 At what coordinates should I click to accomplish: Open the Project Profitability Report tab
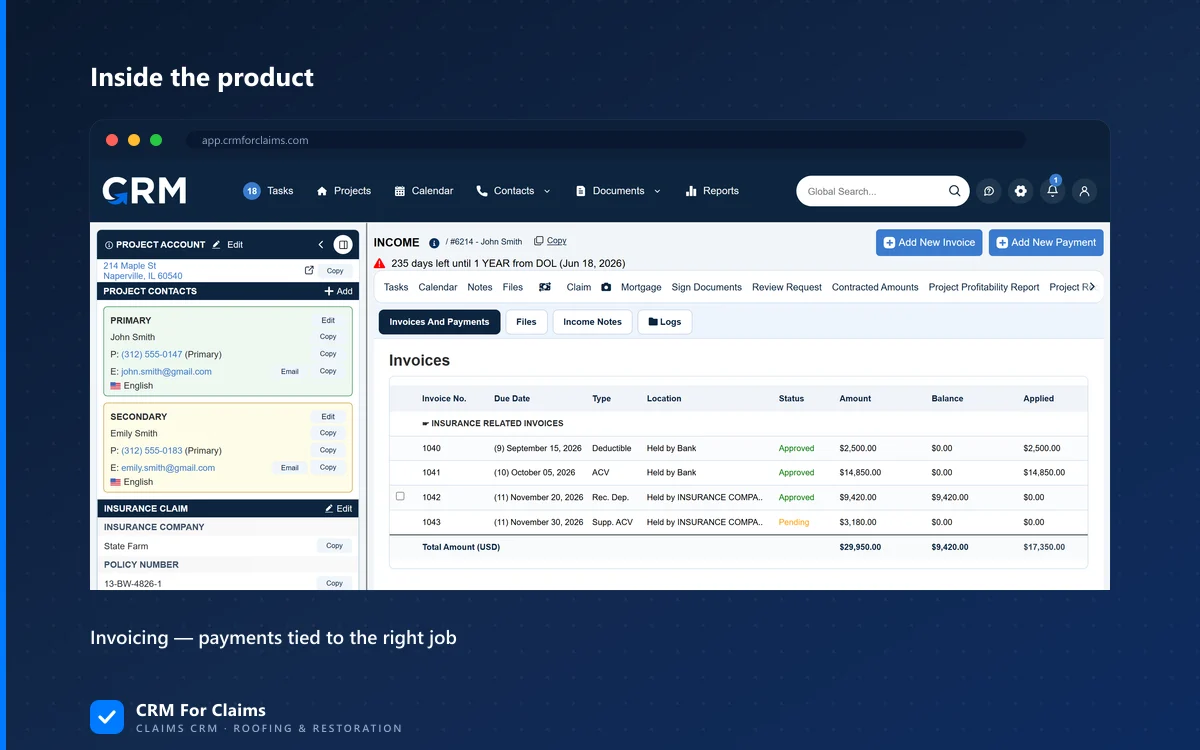pyautogui.click(x=984, y=287)
